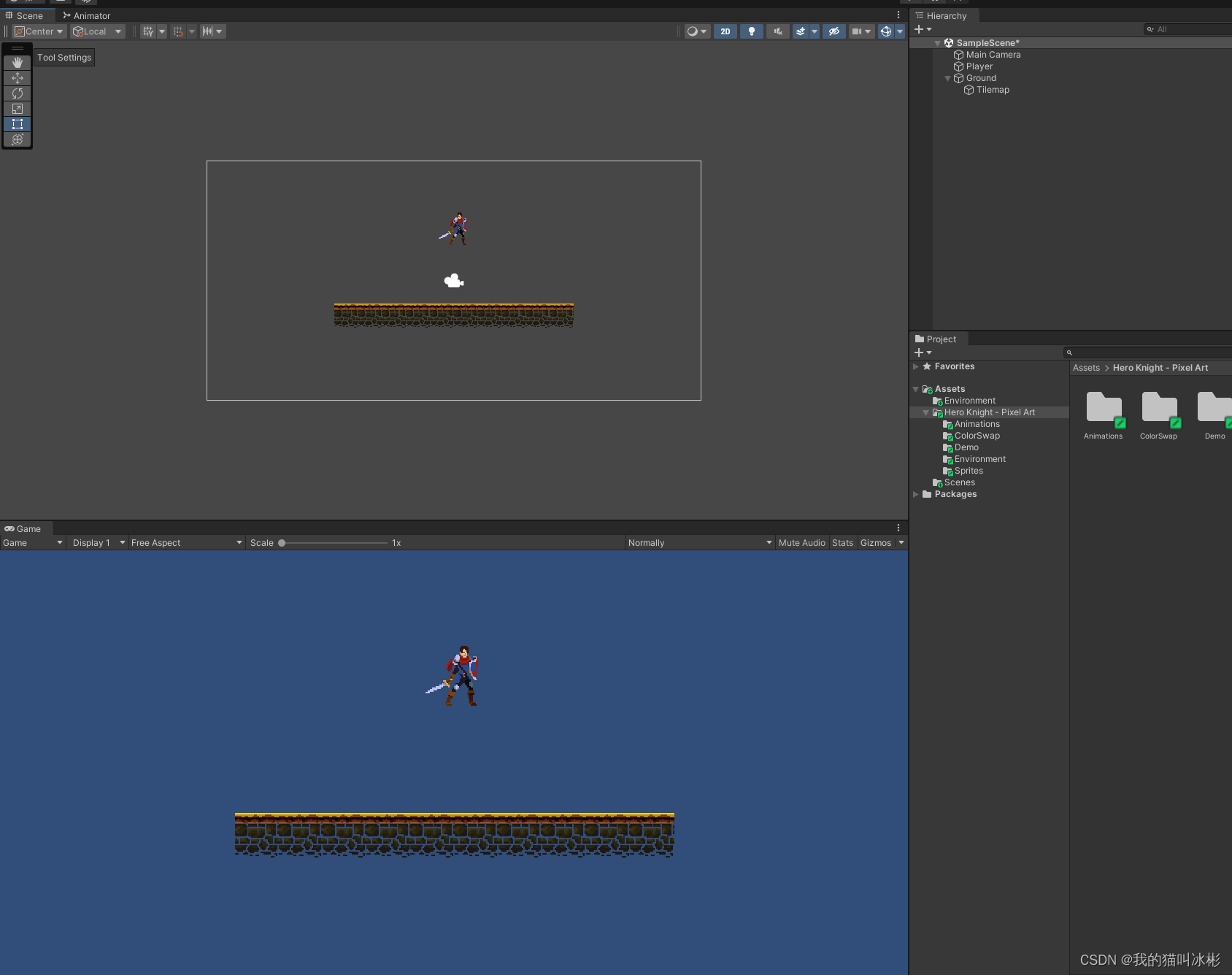Collapse the SampleScene entry
The width and height of the screenshot is (1232, 975).
pos(937,43)
